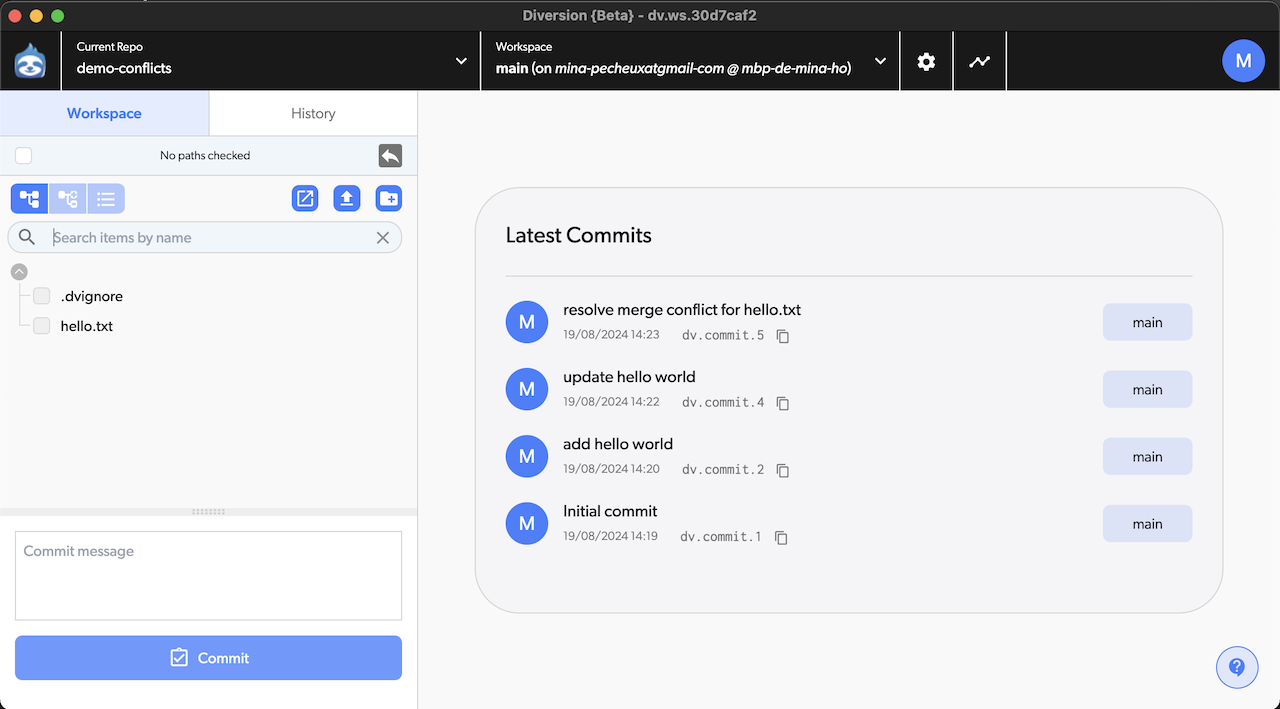Click avatar of resolve merge conflict commit
This screenshot has width=1280, height=709.
tap(527, 322)
